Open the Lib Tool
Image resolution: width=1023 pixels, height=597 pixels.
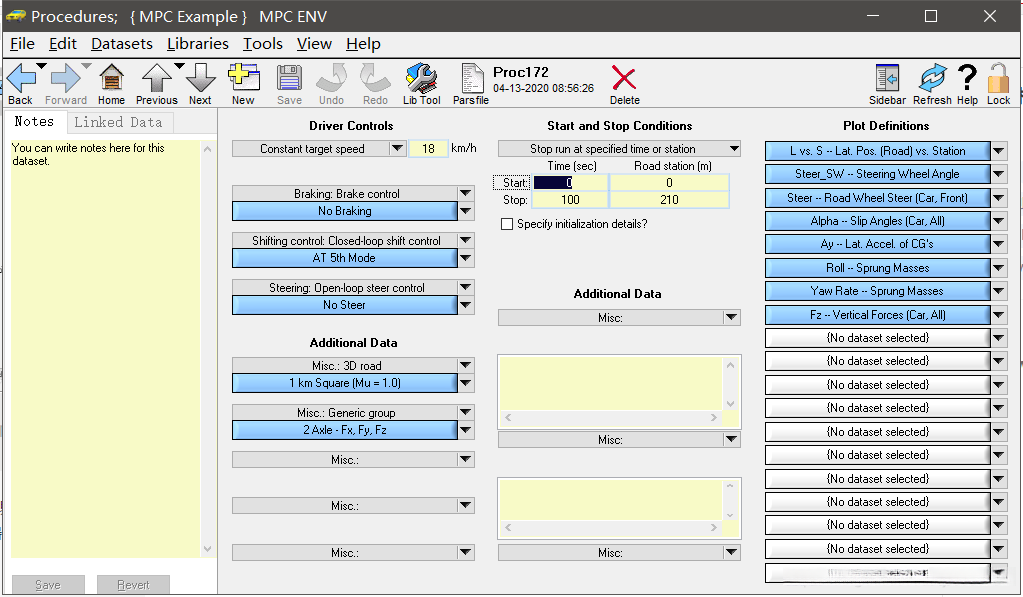pos(421,79)
